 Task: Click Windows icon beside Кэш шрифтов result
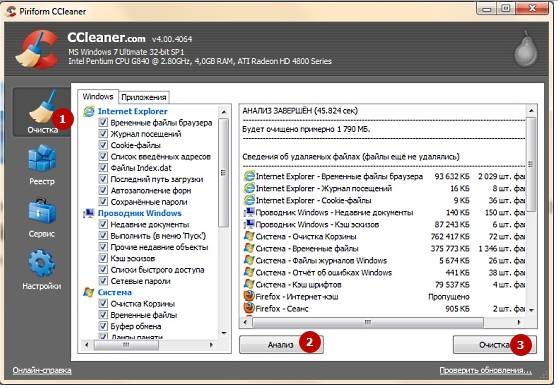pos(249,285)
